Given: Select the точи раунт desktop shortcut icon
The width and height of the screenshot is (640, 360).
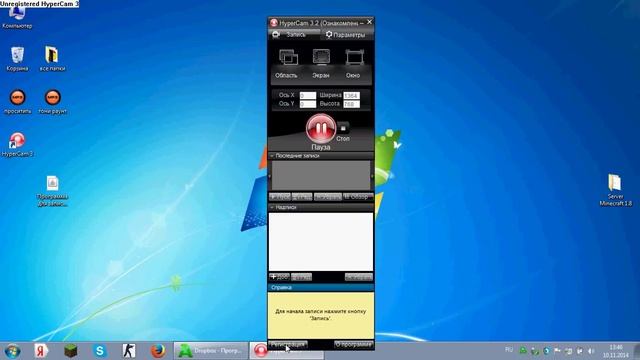Looking at the screenshot, I should click(x=52, y=102).
